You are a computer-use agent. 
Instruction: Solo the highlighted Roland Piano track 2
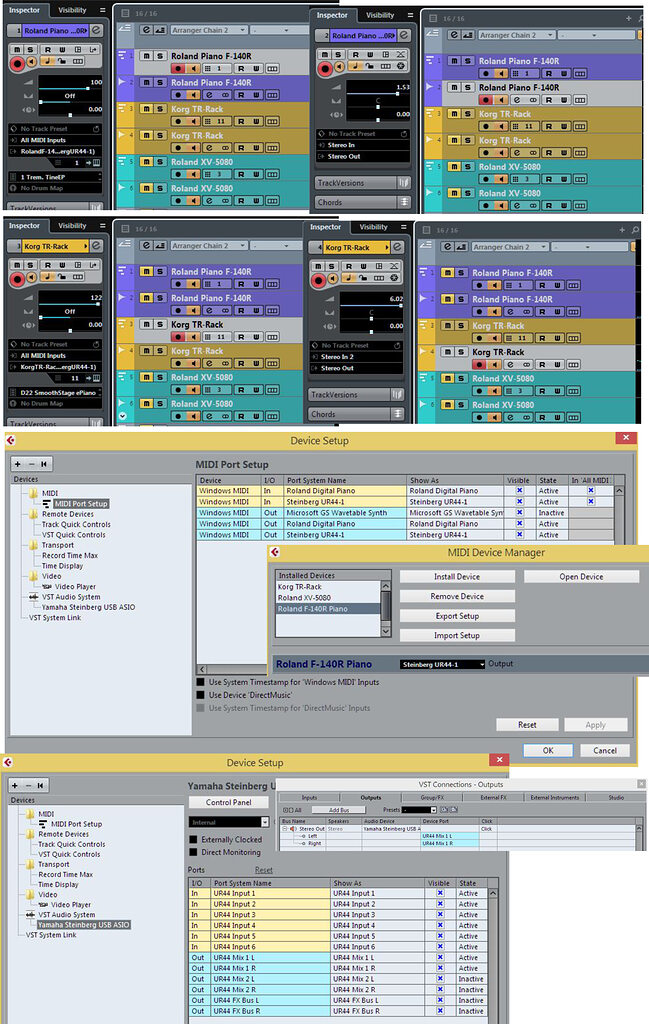467,88
